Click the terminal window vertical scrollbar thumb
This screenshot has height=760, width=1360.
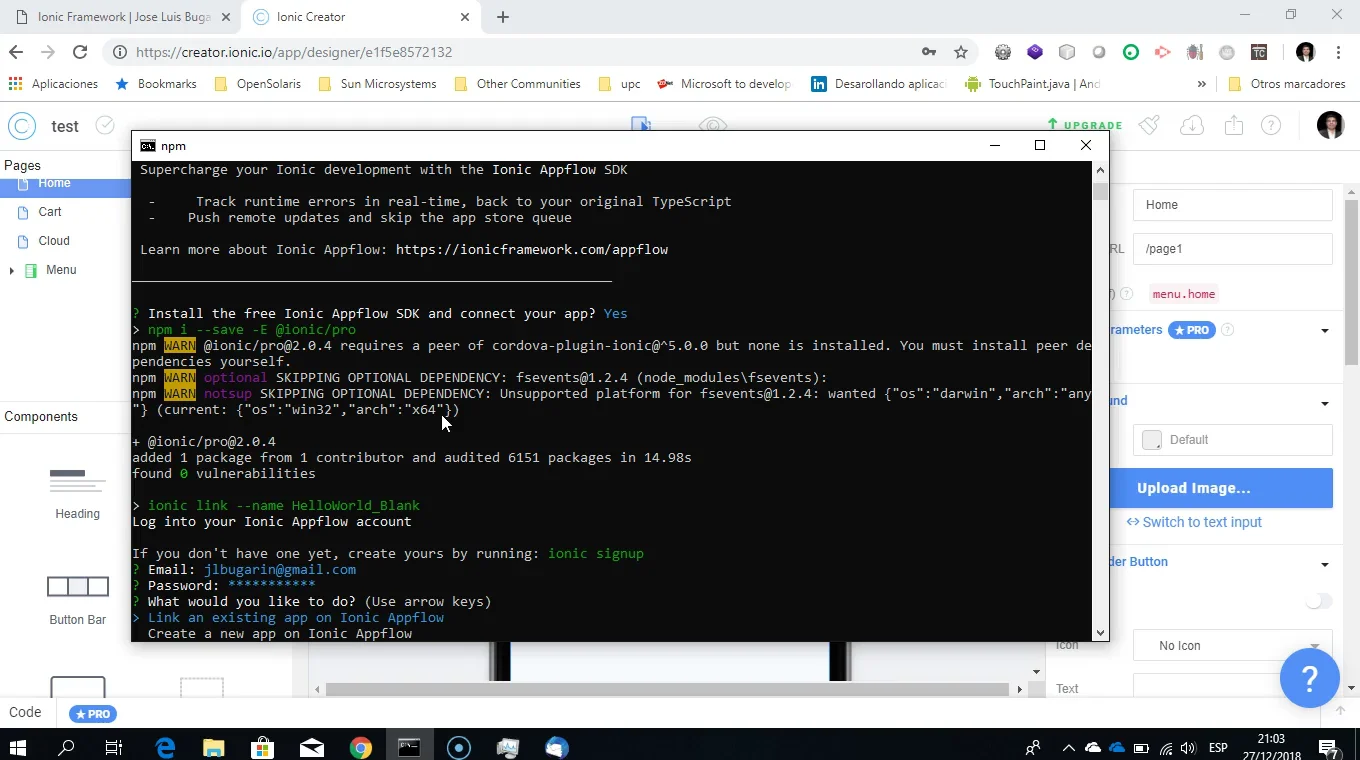pyautogui.click(x=1100, y=192)
